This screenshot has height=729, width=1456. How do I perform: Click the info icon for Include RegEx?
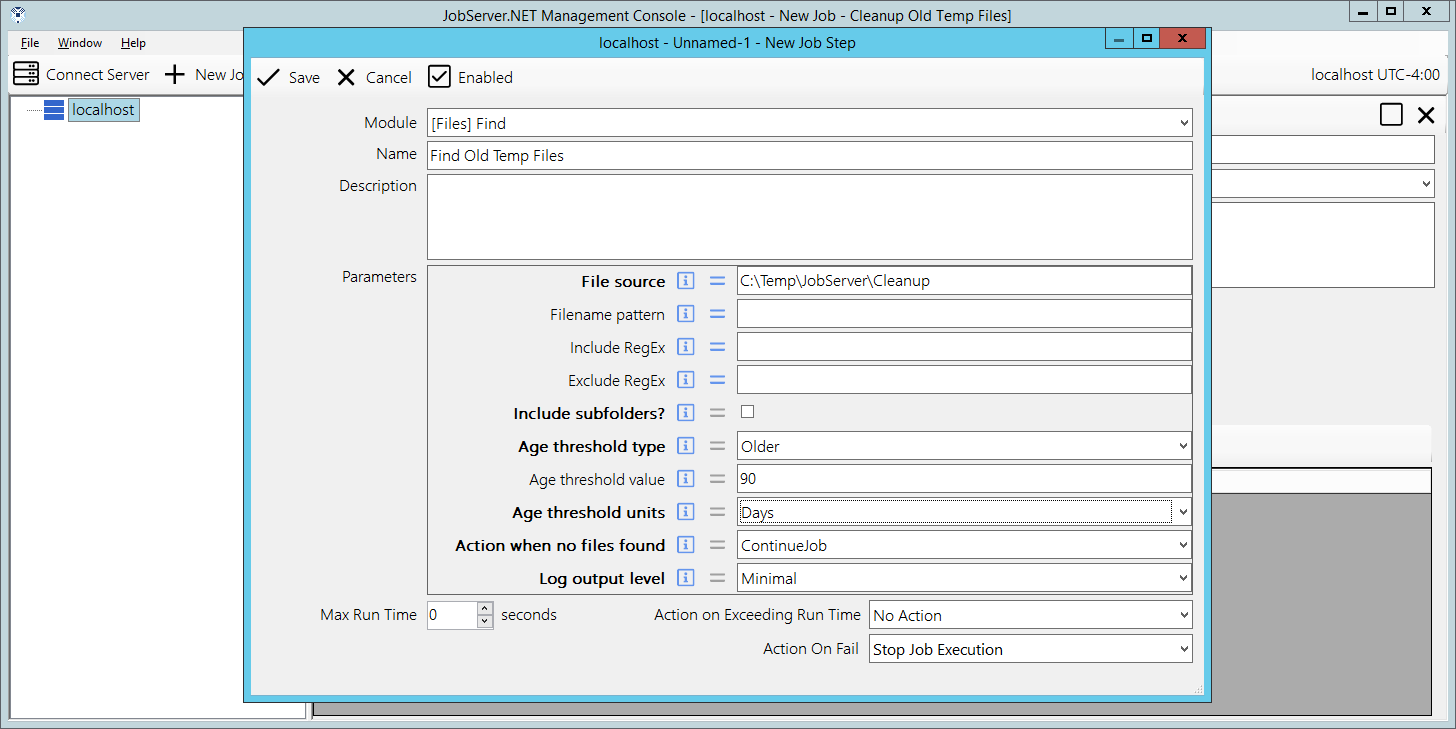click(685, 347)
